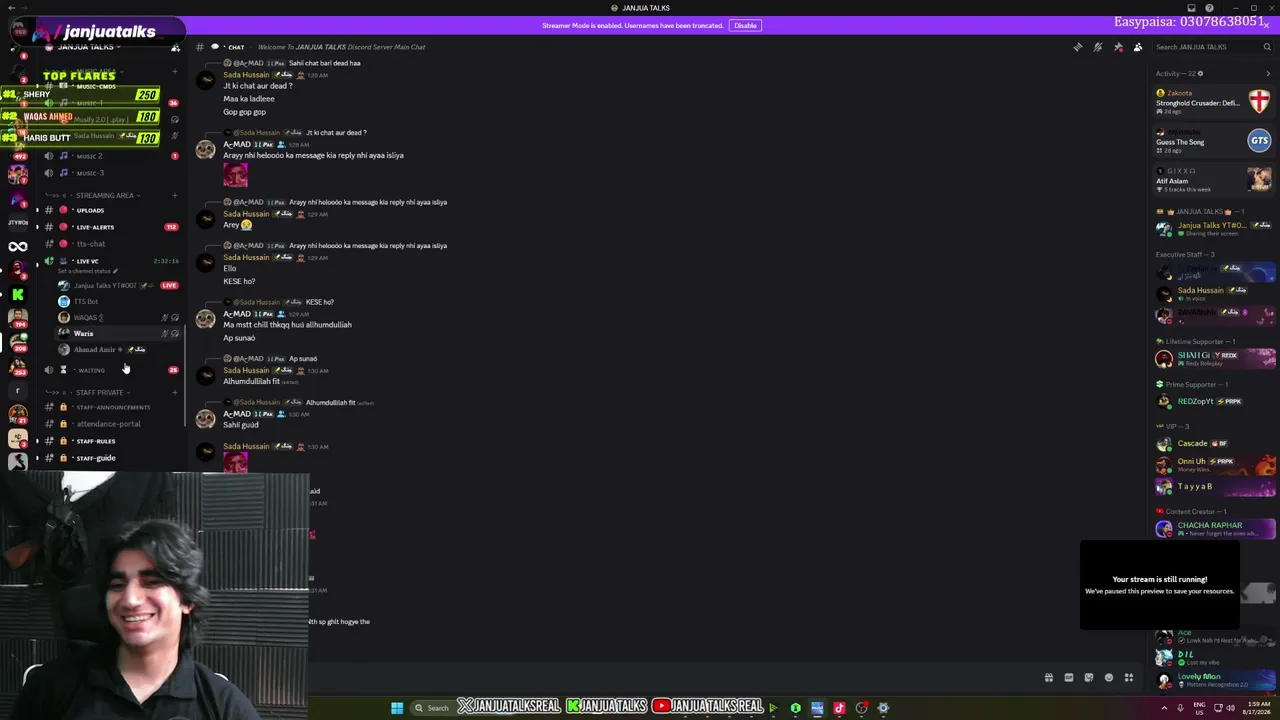Toggle the member list icon
Screen dimensions: 1280x720
[x=1138, y=47]
